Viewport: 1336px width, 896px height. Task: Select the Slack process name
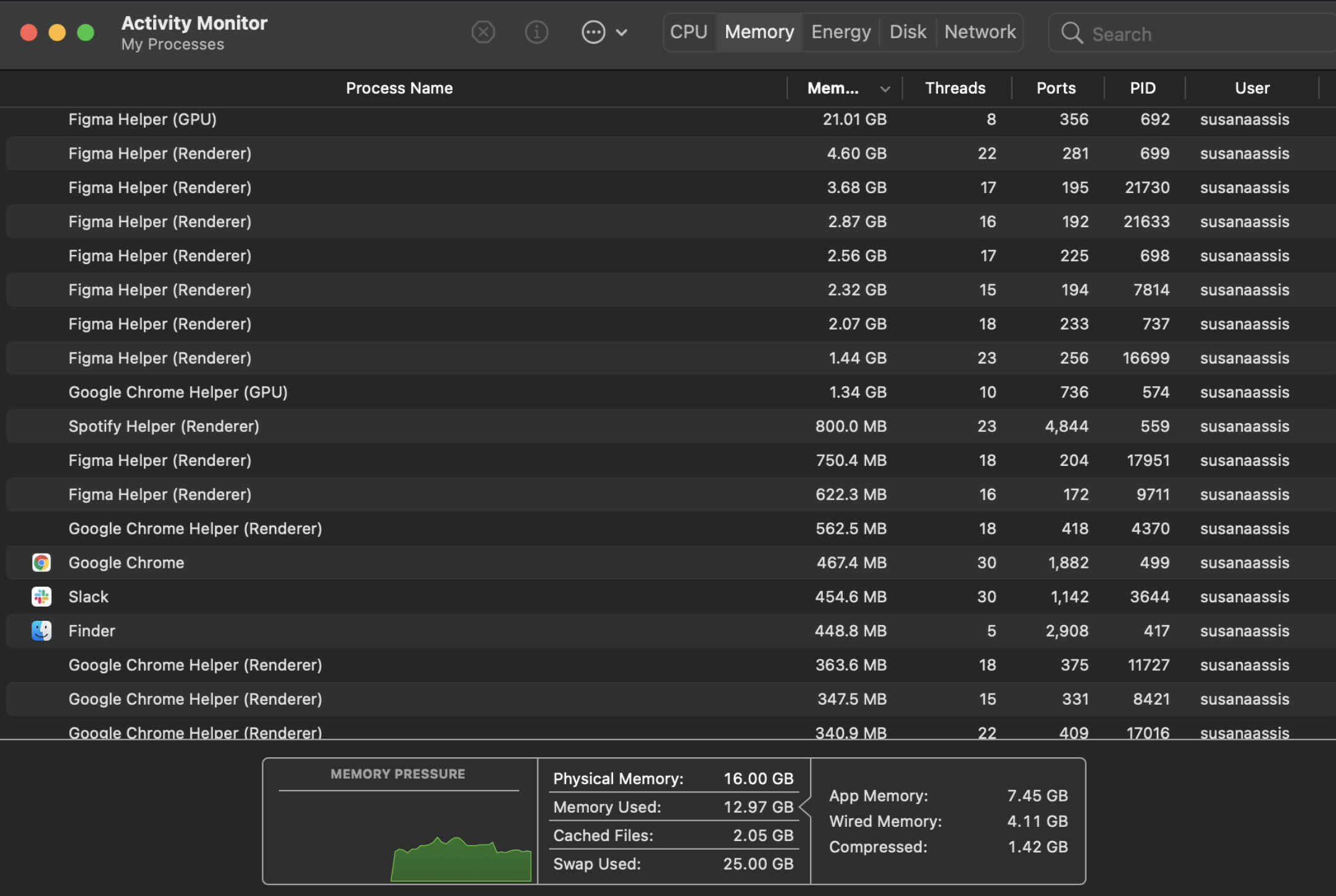click(x=88, y=597)
